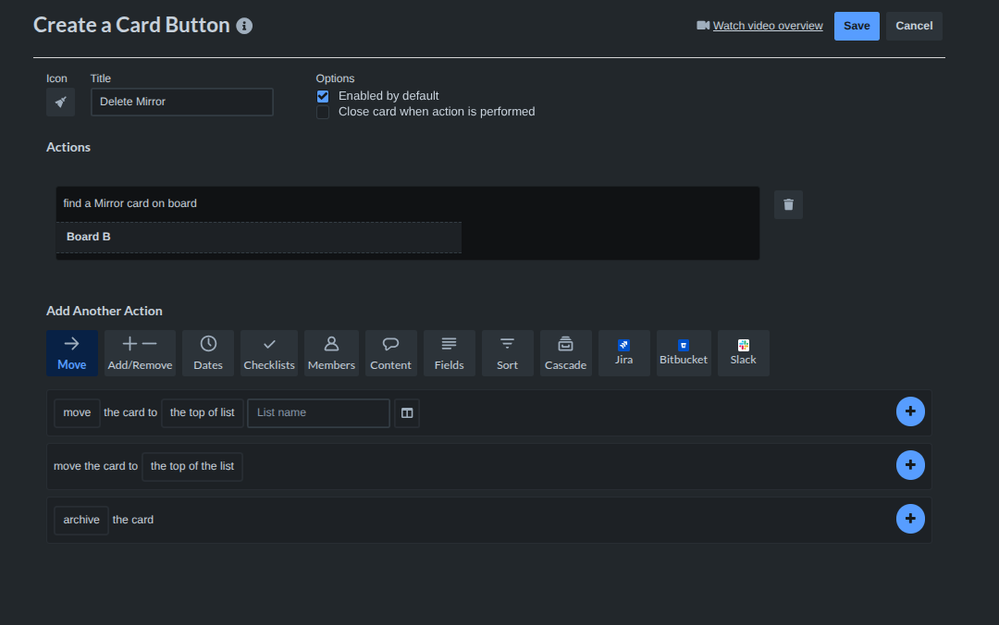The width and height of the screenshot is (999, 625).
Task: Switch to the Members action tab
Action: tap(331, 352)
